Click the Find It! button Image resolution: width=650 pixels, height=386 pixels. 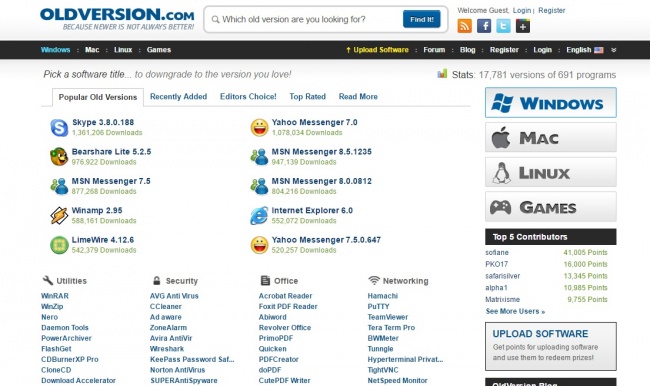422,19
